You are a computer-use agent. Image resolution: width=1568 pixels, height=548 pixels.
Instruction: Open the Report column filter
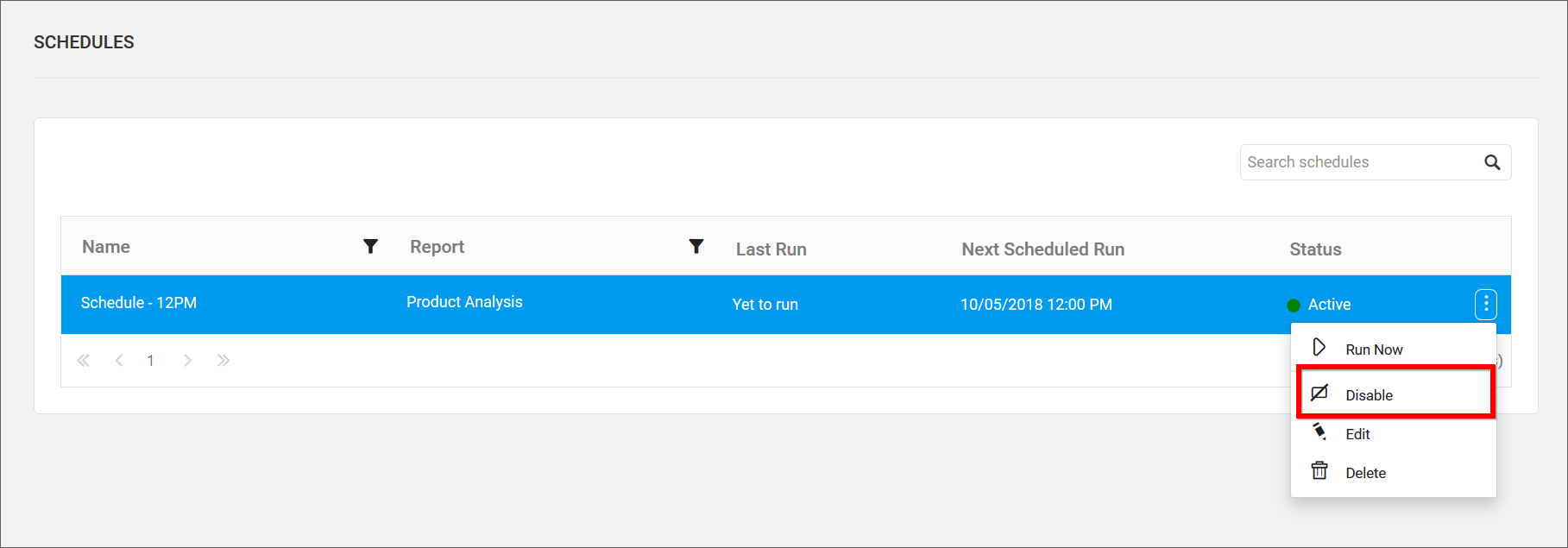[696, 247]
